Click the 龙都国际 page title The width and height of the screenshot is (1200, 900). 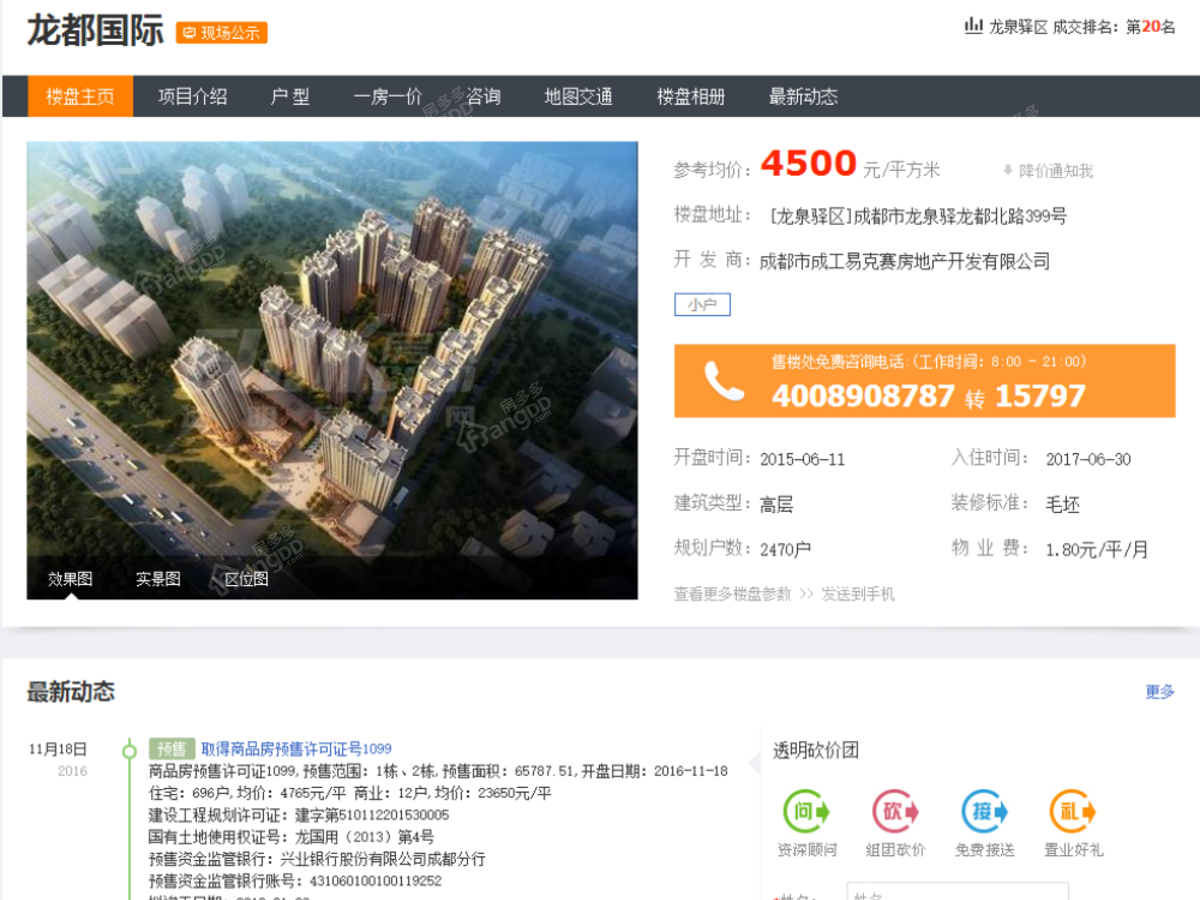point(95,31)
